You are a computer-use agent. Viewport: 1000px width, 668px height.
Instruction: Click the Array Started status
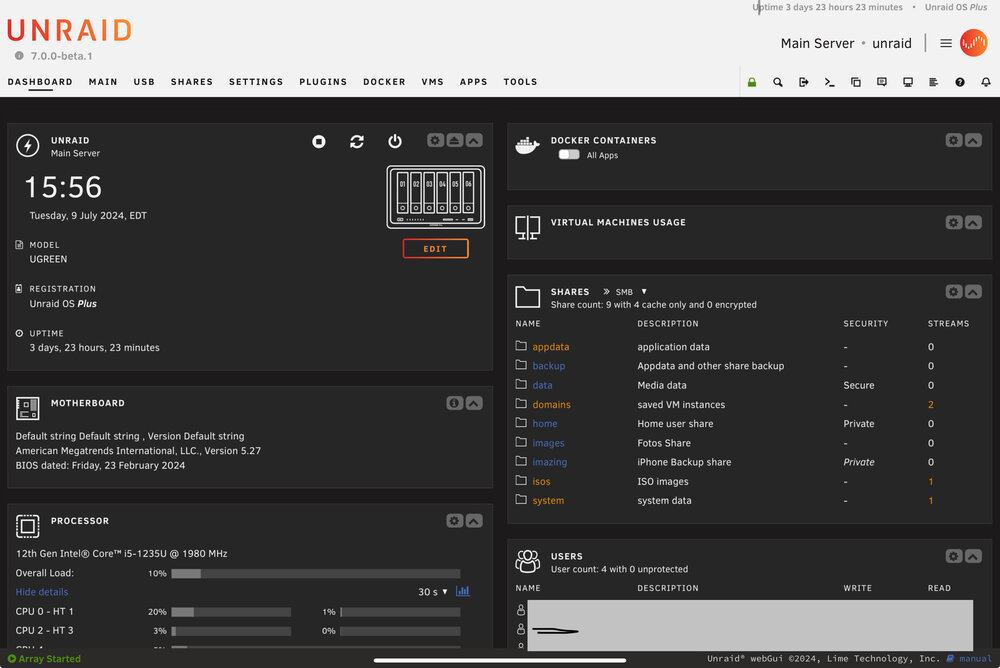click(44, 658)
